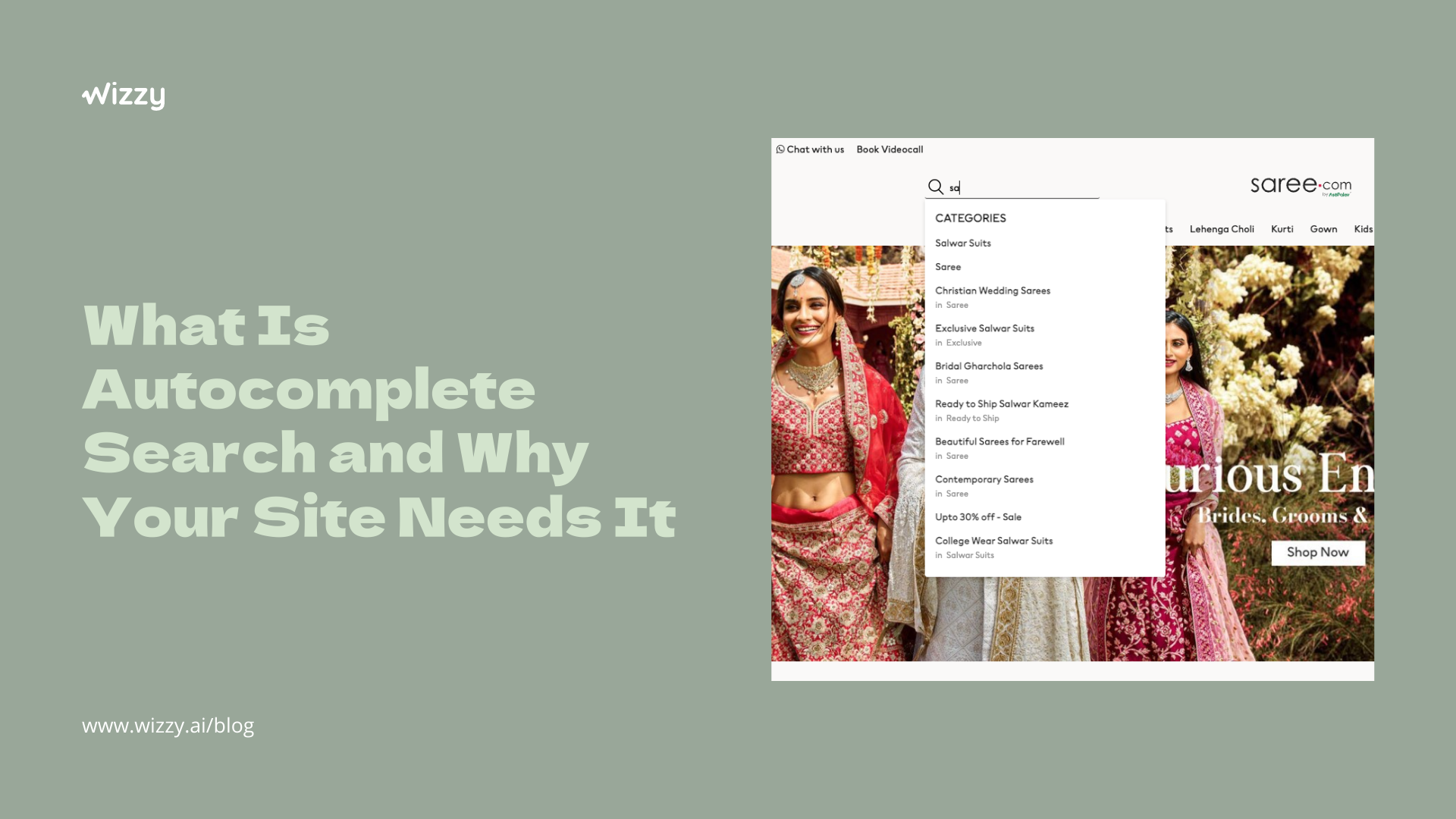The height and width of the screenshot is (819, 1456).
Task: Open the Lehenga Choli navigation tab
Action: pos(1222,229)
